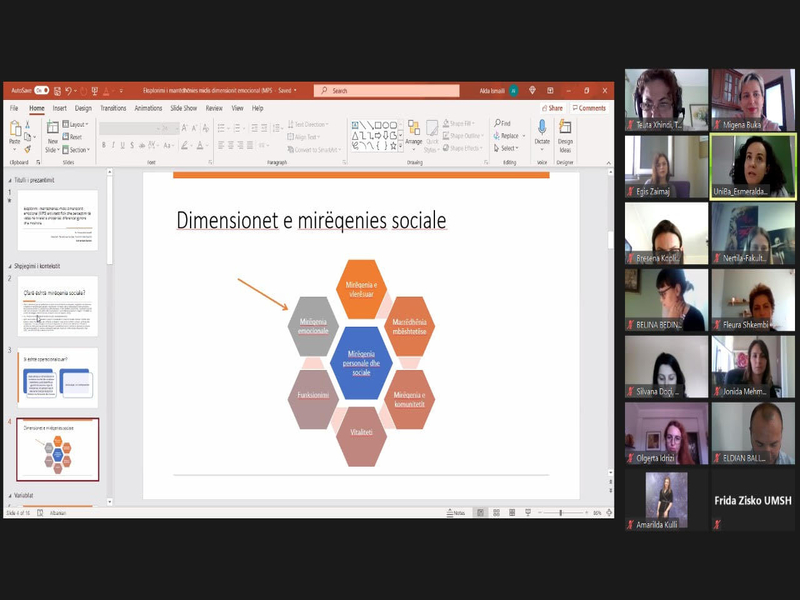Image resolution: width=800 pixels, height=600 pixels.
Task: Click the Share button
Action: [x=552, y=108]
